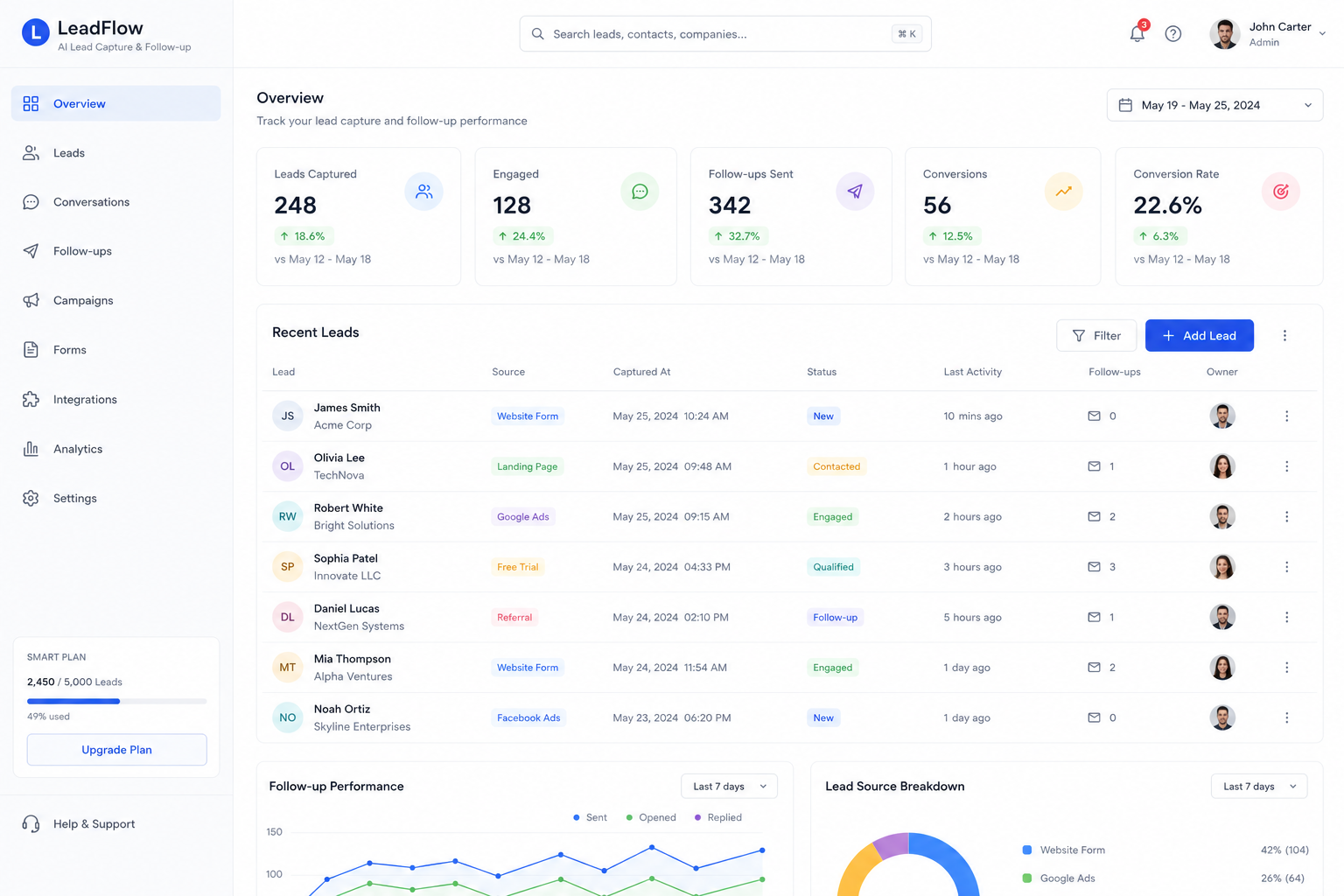Open the help question mark icon
The width and height of the screenshot is (1344, 896).
tap(1173, 33)
